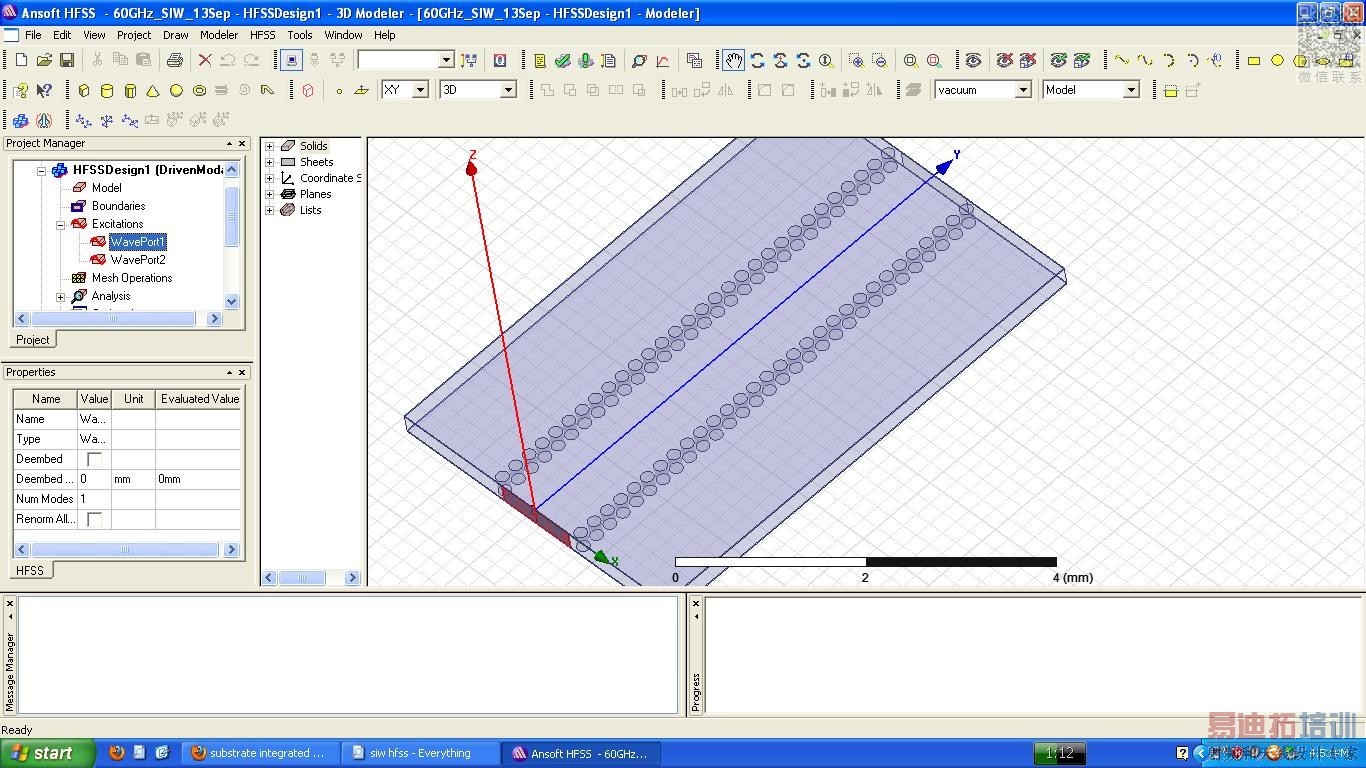This screenshot has width=1366, height=768.
Task: Open the 'siw hfss - Everything' taskbar item
Action: pos(421,753)
